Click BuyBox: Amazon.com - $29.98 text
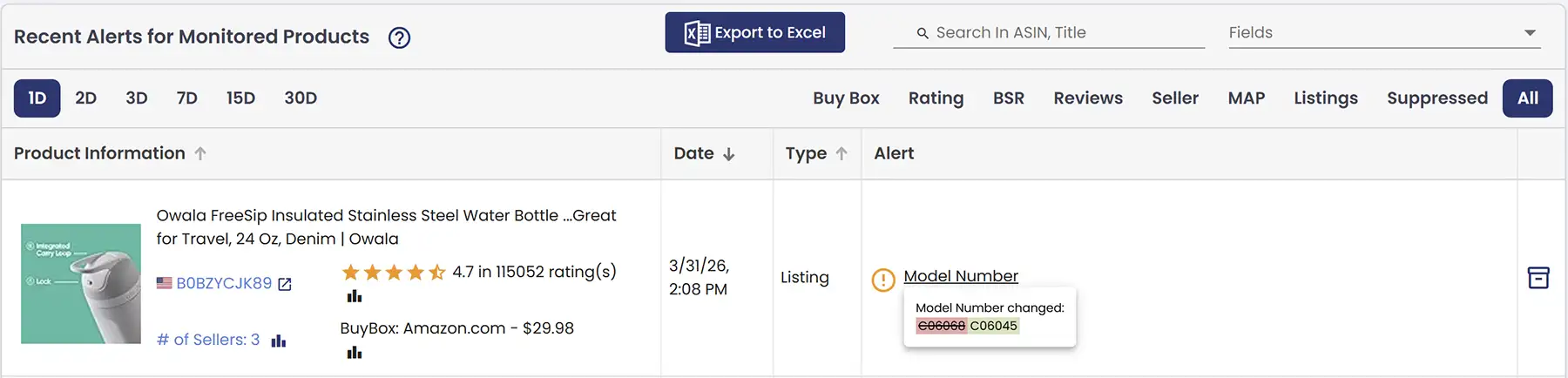The image size is (1568, 378). coord(456,328)
